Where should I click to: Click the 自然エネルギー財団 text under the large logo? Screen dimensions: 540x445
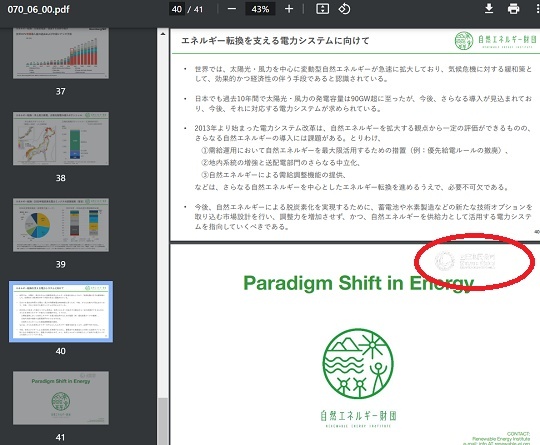click(358, 416)
